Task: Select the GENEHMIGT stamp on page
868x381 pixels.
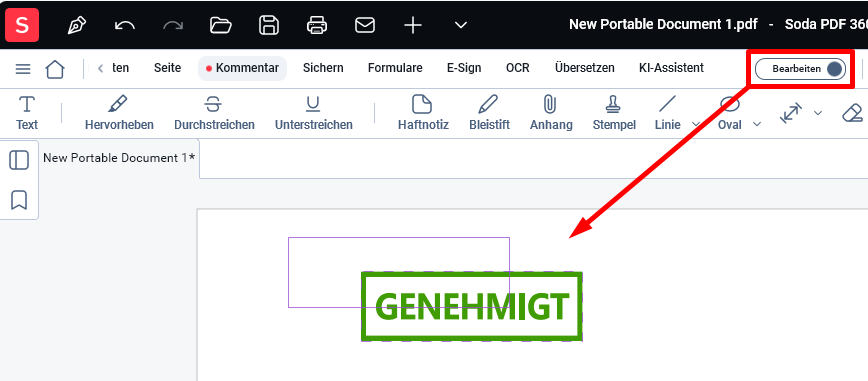Action: click(472, 306)
